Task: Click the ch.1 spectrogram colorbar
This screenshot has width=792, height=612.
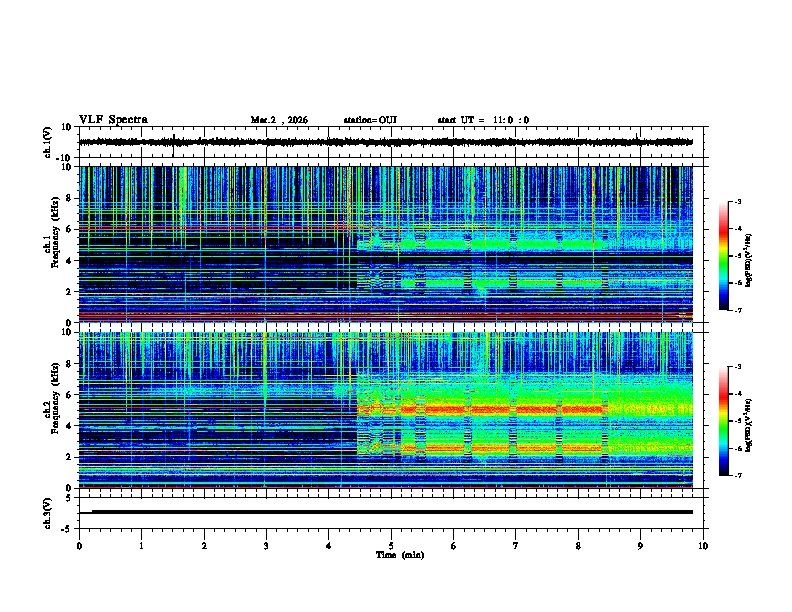Action: click(x=723, y=256)
